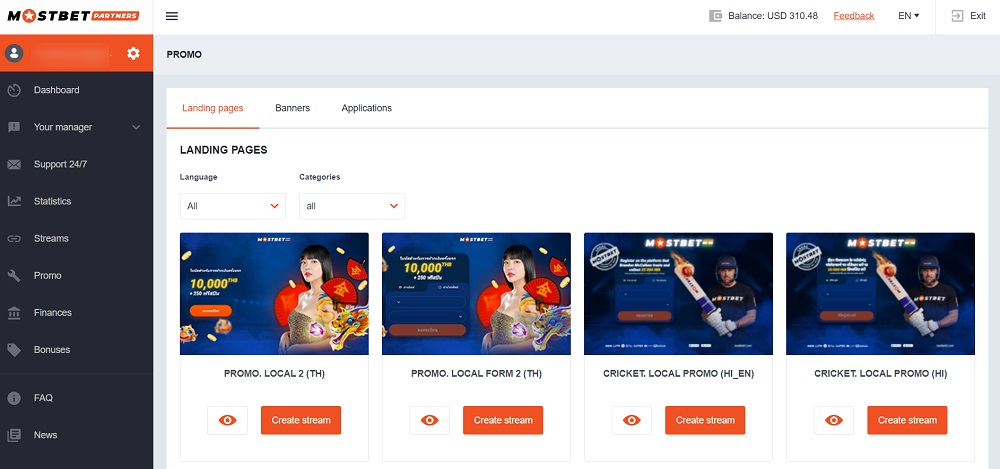Click the Promo. Local 2 (TH) thumbnail

274,294
